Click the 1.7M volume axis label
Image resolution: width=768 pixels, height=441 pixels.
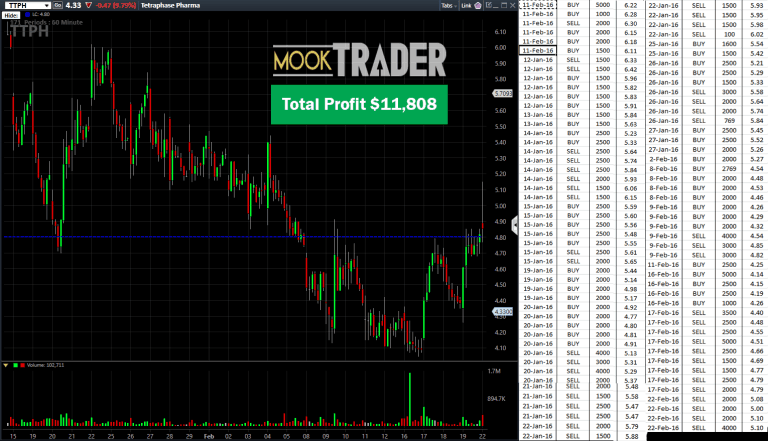494,371
